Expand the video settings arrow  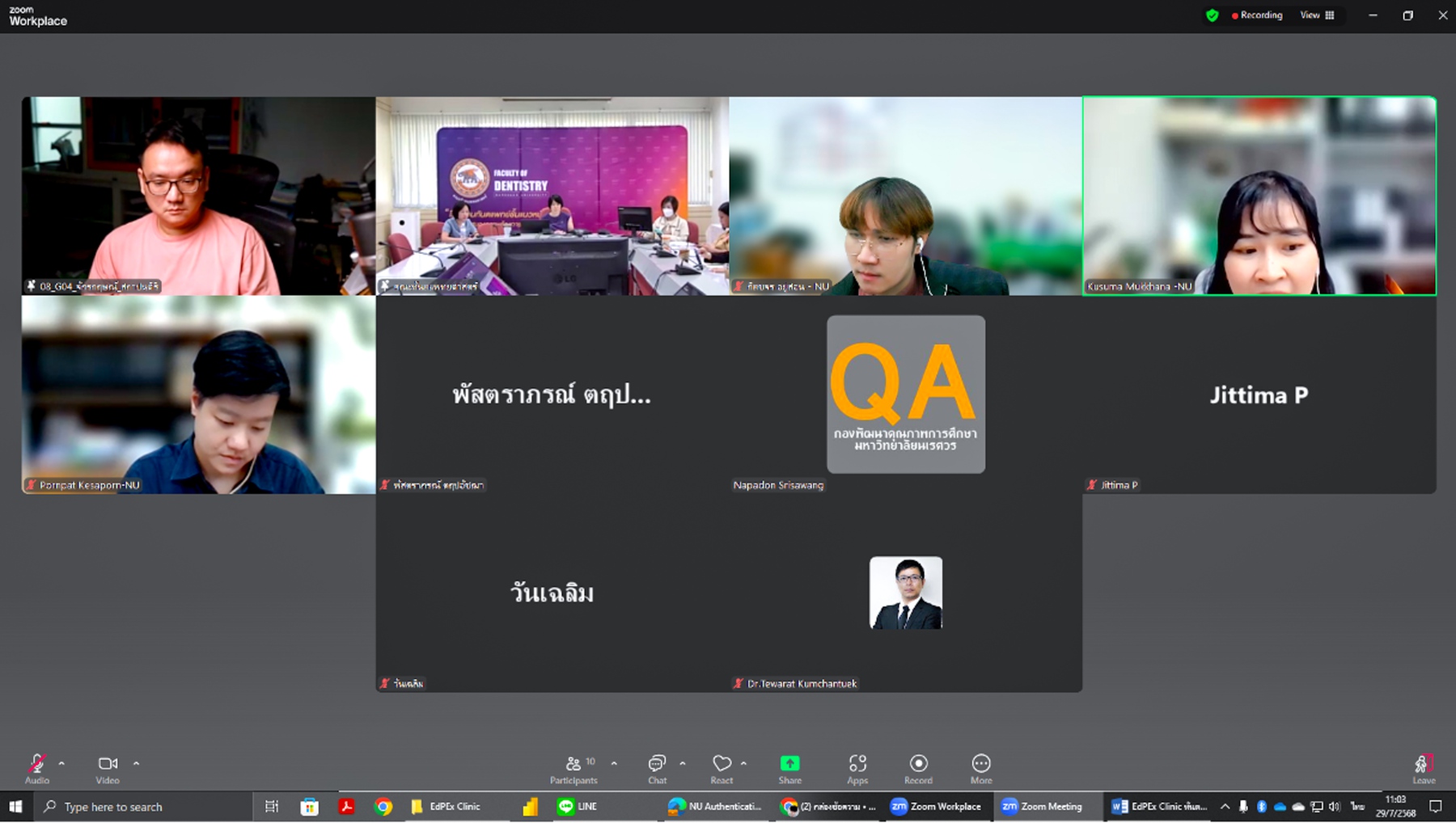pyautogui.click(x=136, y=763)
